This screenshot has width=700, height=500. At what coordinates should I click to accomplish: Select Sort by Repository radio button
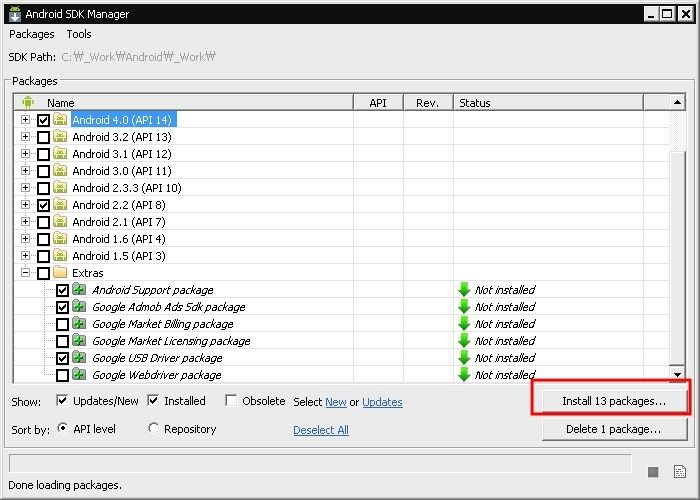(153, 428)
